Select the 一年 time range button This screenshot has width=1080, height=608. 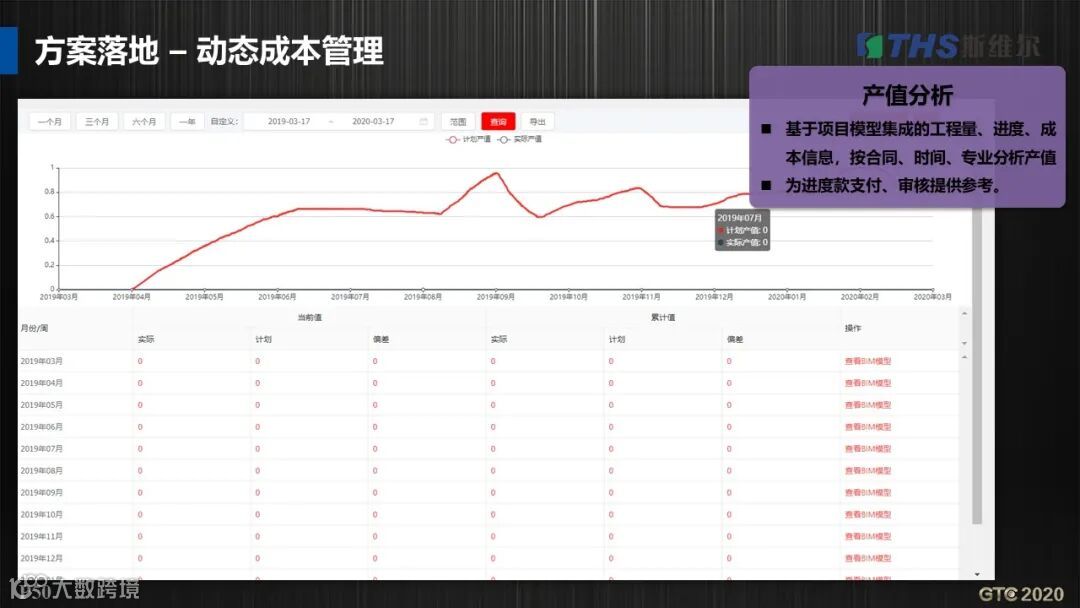[x=187, y=122]
